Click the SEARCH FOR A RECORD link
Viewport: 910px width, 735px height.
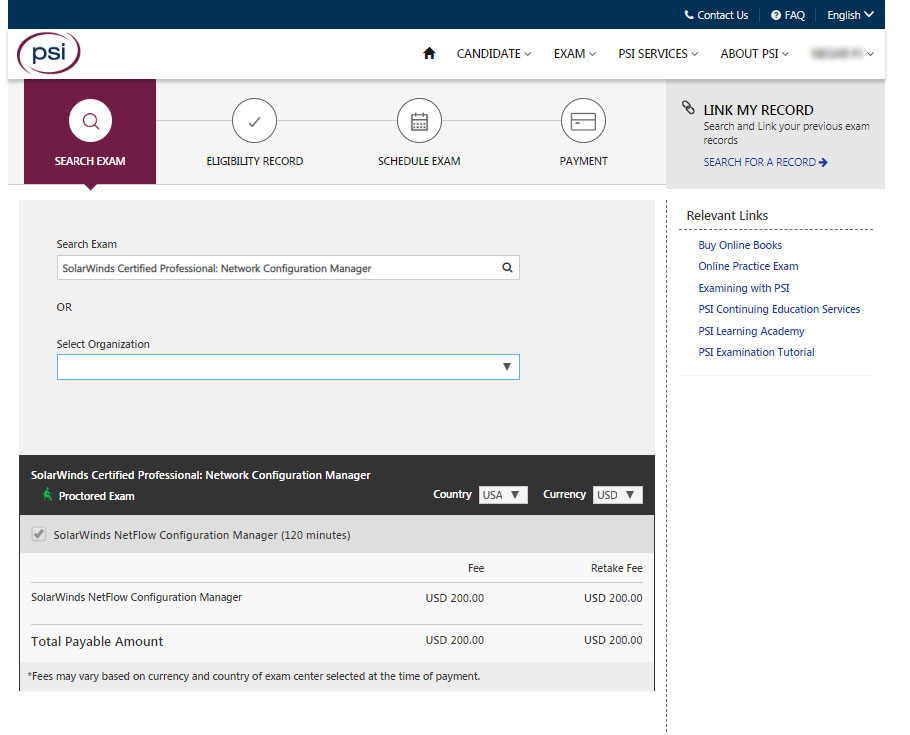tap(765, 162)
